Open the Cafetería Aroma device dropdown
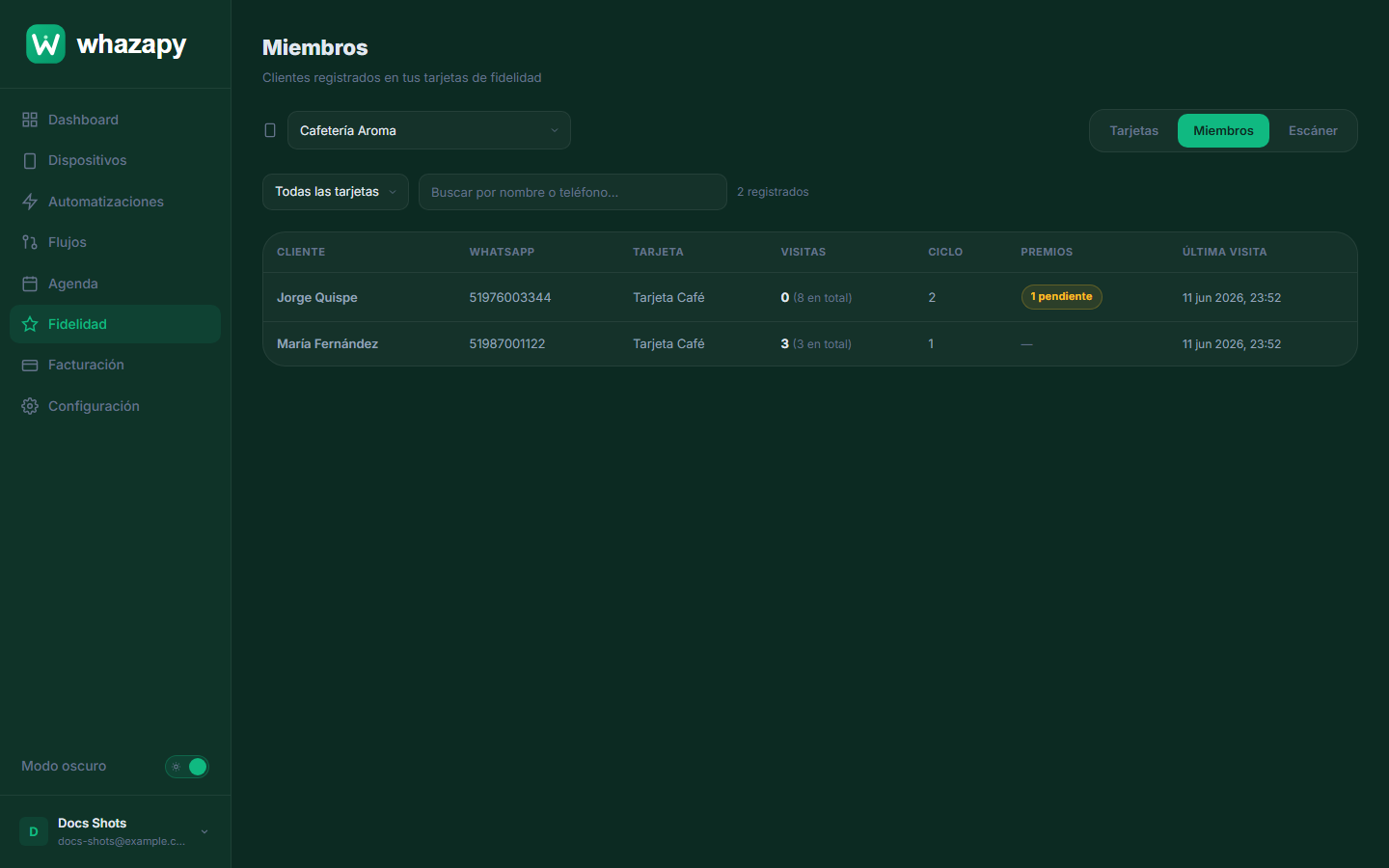The width and height of the screenshot is (1389, 868). [x=429, y=130]
